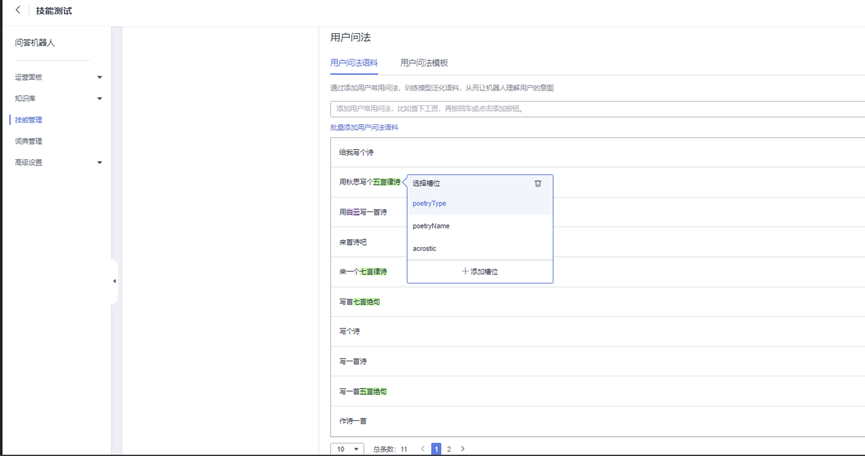
Task: Select the acrostic slot
Action: tap(479, 249)
